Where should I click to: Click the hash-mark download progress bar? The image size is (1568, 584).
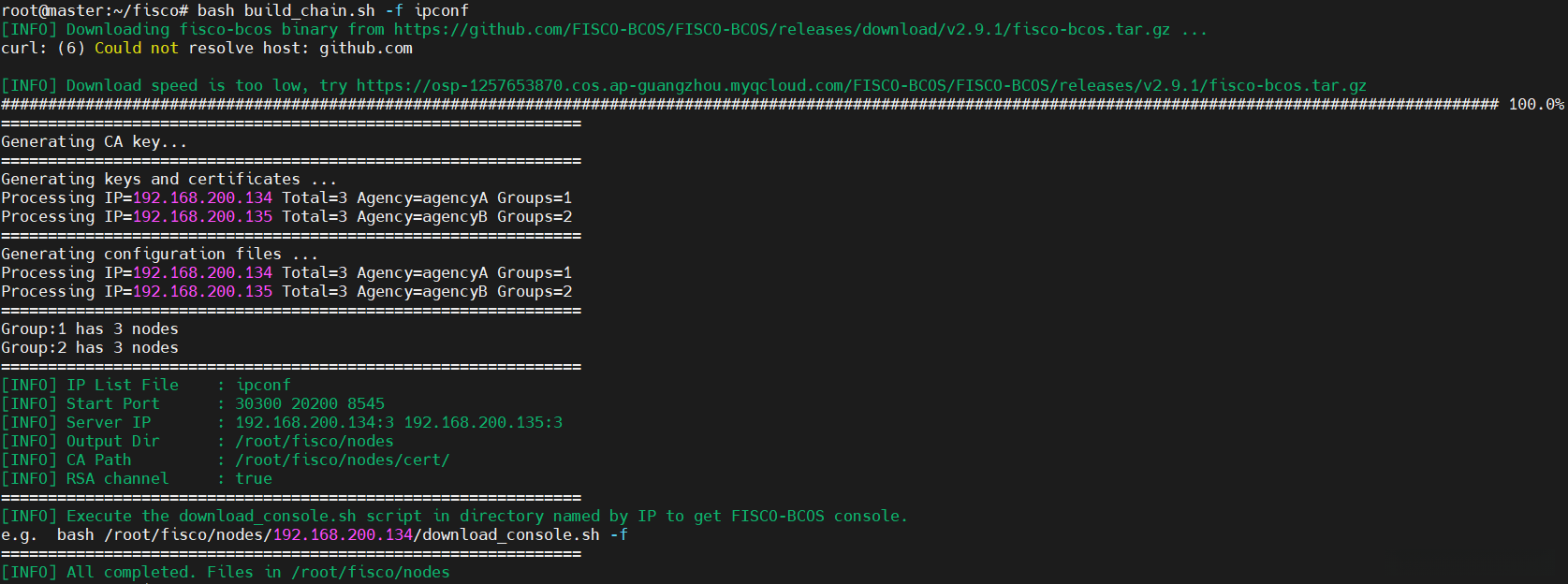pos(749,104)
